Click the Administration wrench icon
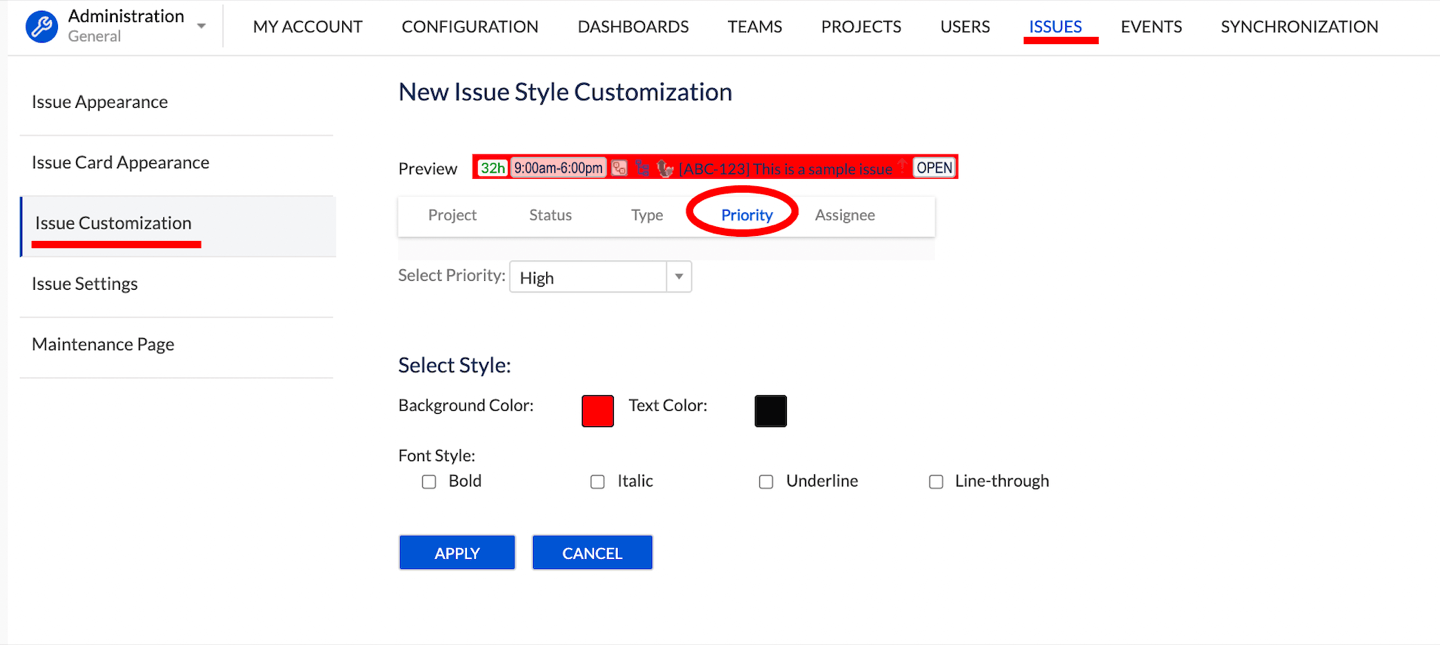Screen dimensions: 1440x645 pyautogui.click(x=42, y=26)
